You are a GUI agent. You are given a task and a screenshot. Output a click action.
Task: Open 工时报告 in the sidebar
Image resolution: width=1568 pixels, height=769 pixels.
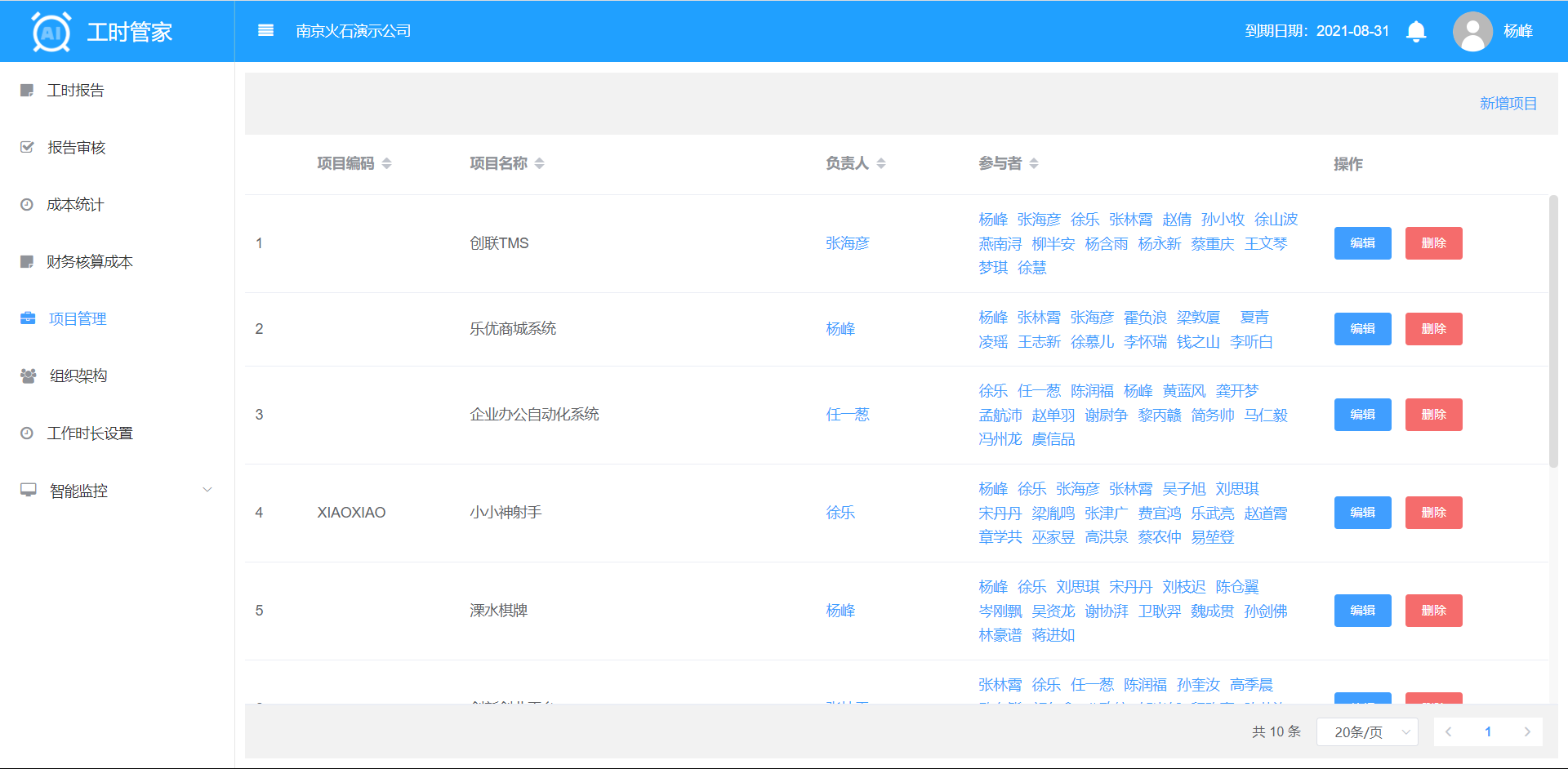pyautogui.click(x=75, y=91)
